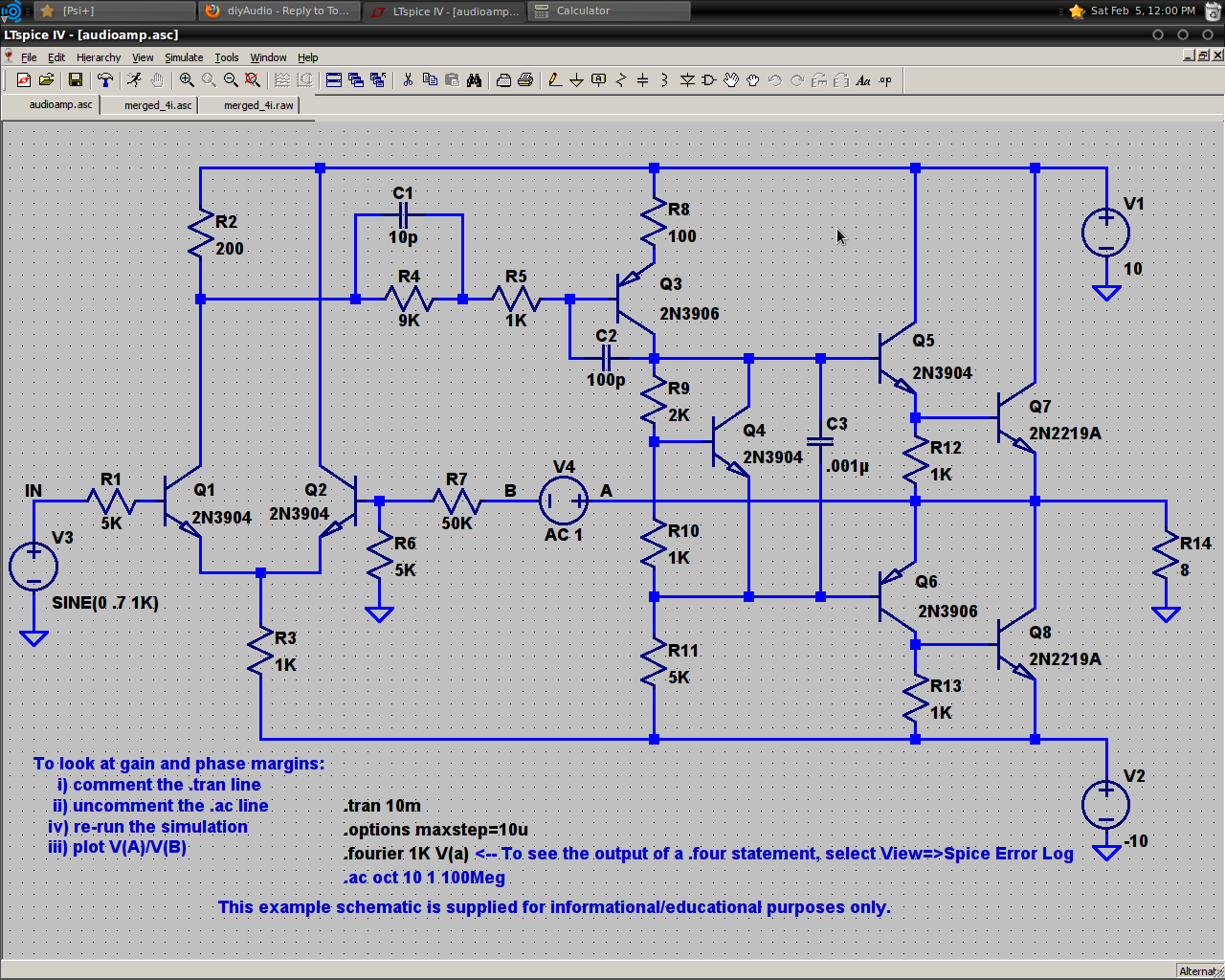The height and width of the screenshot is (980, 1225).
Task: Open the Simulate menu
Action: (x=184, y=57)
